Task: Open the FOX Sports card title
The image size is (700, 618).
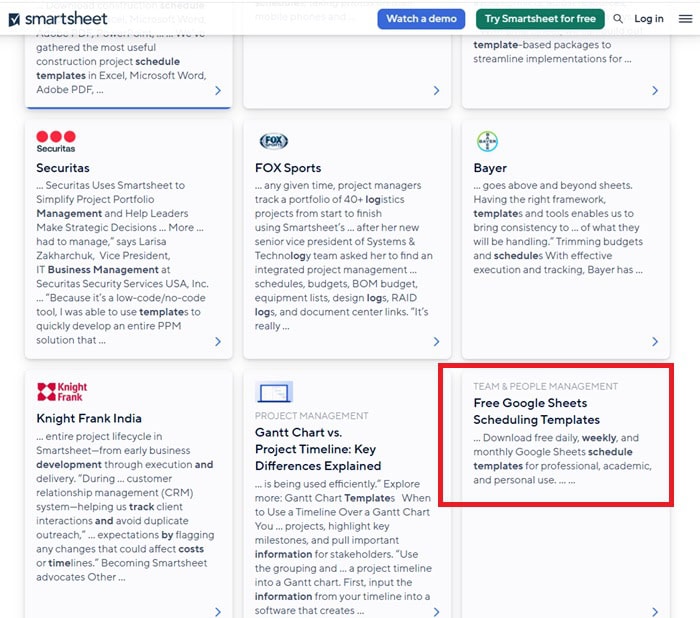Action: [x=288, y=168]
